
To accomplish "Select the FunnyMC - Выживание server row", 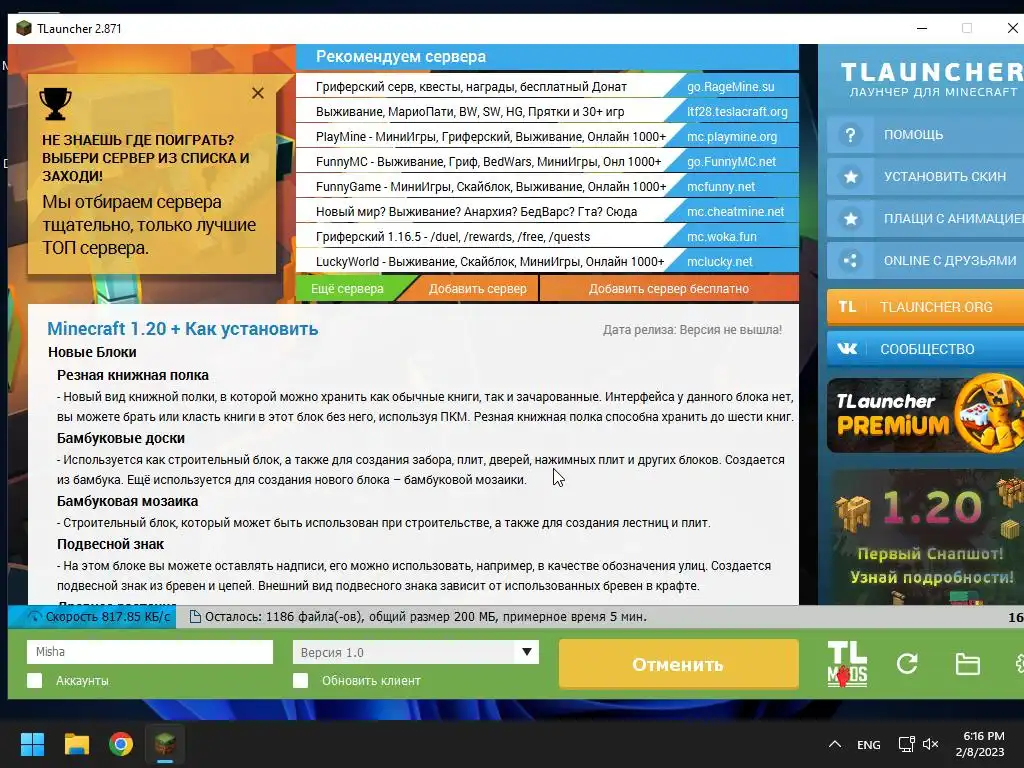I will tap(547, 161).
